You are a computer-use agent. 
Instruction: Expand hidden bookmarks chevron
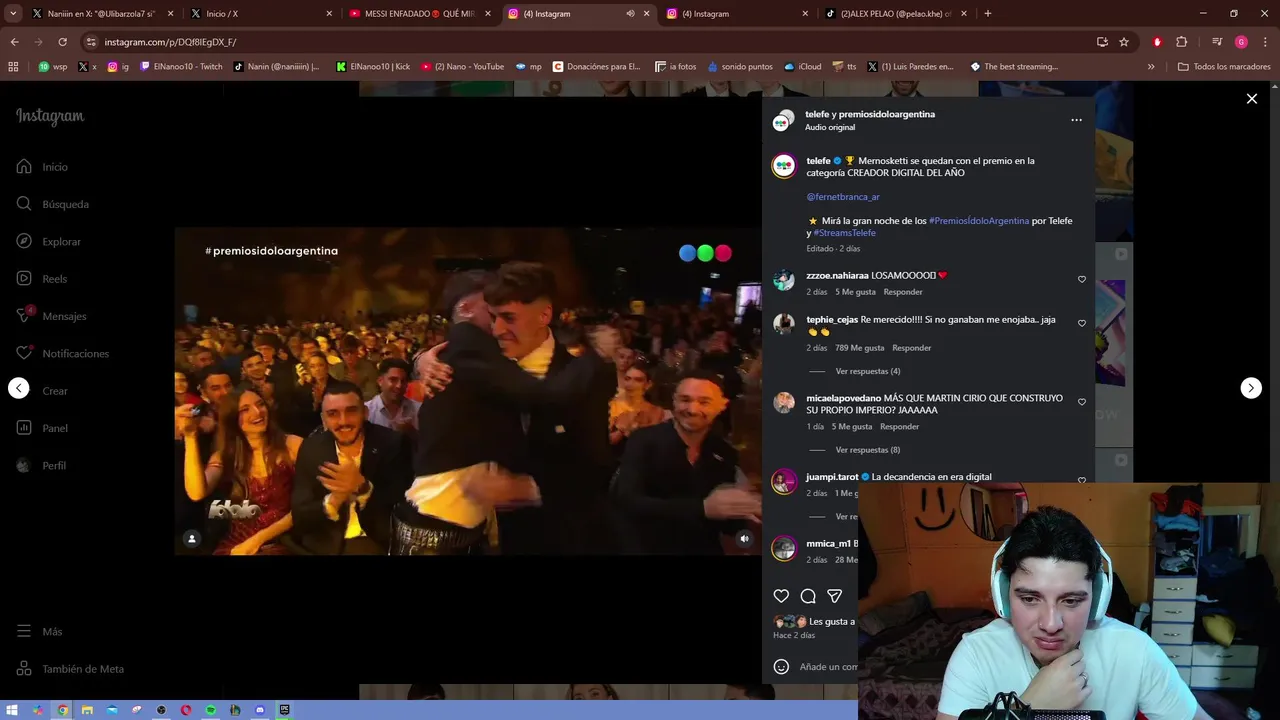1151,67
